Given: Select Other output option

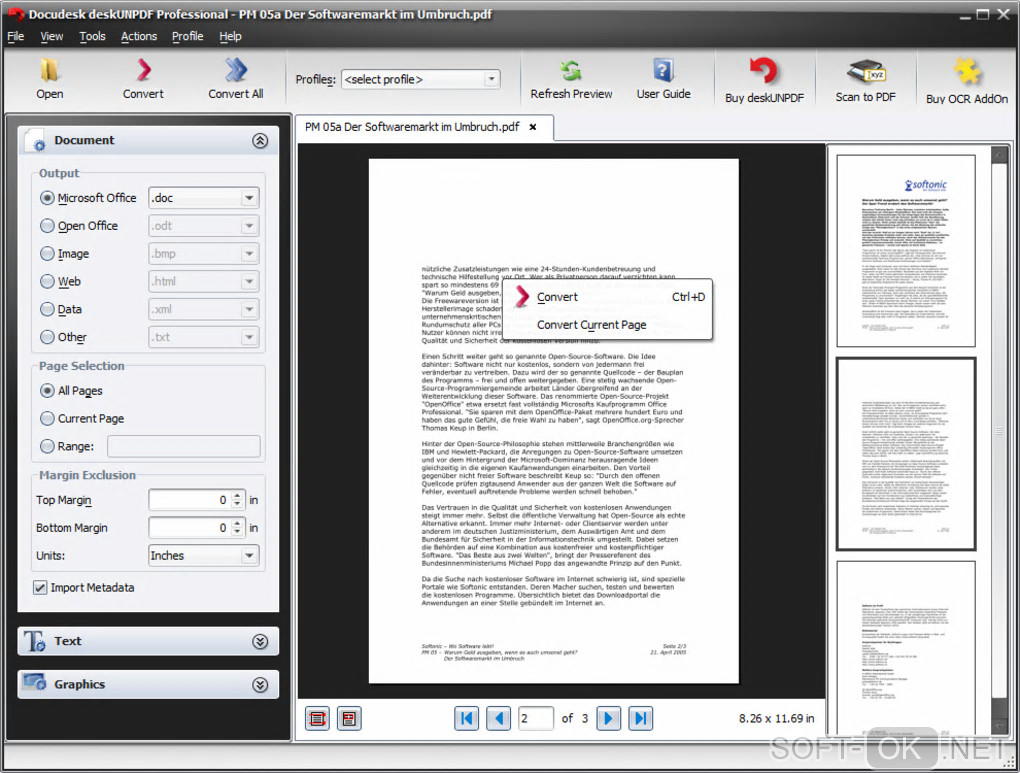Looking at the screenshot, I should [x=47, y=337].
